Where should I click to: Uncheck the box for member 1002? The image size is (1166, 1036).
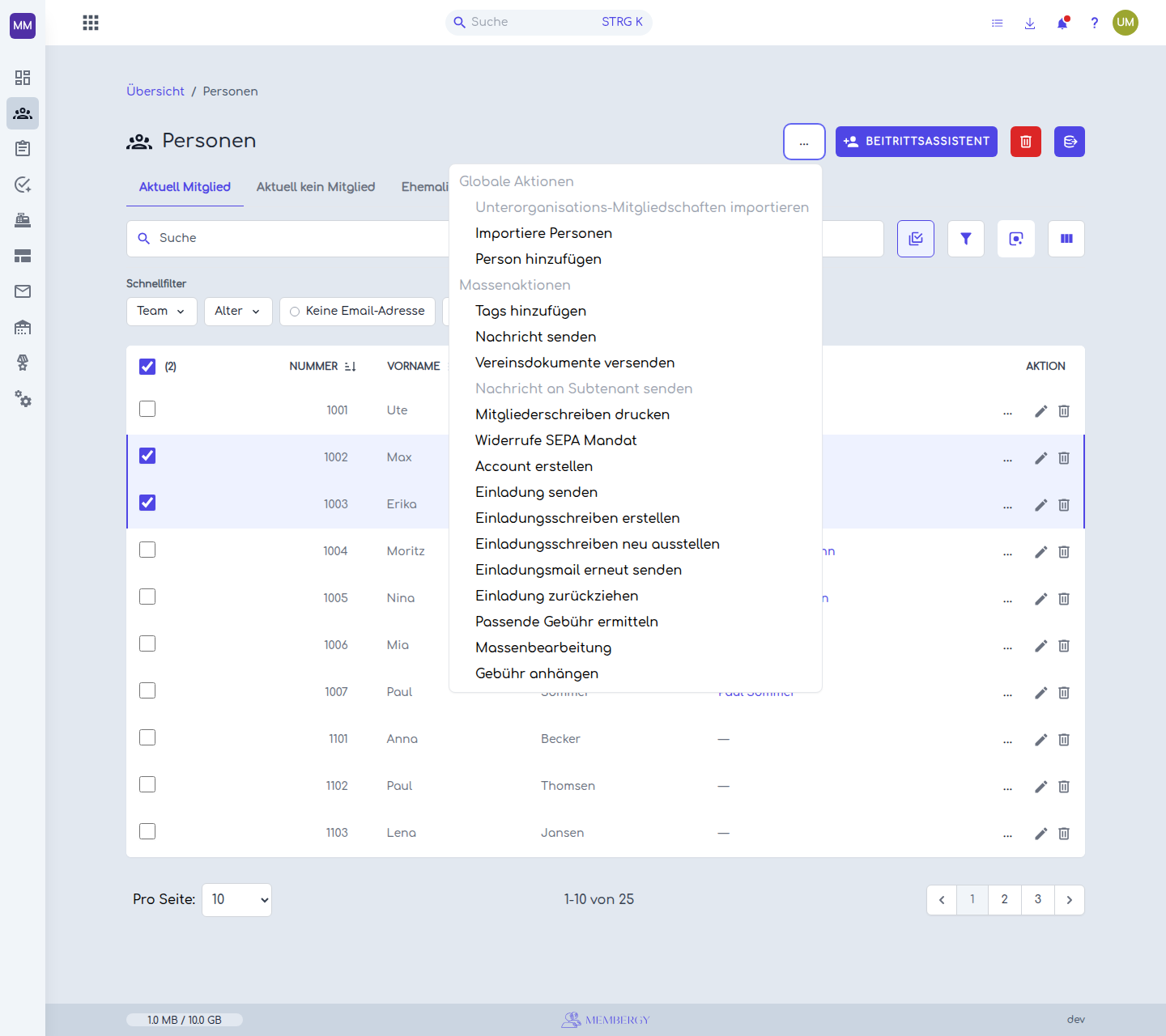(x=147, y=456)
